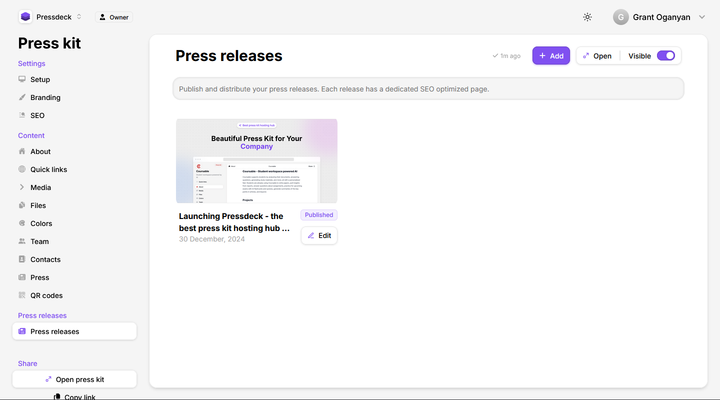Toggle the Visible switch off
720x400 pixels.
tap(666, 56)
